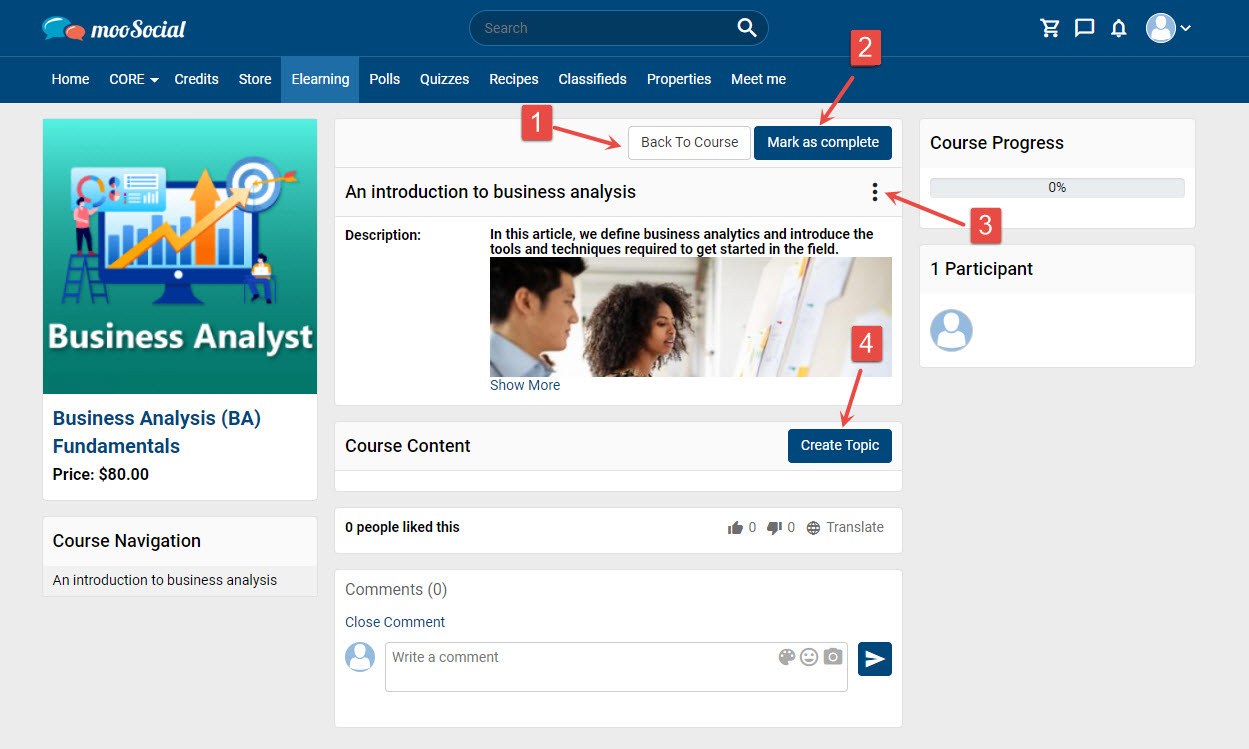Image resolution: width=1249 pixels, height=749 pixels.
Task: Open the notifications bell icon
Action: [x=1119, y=28]
